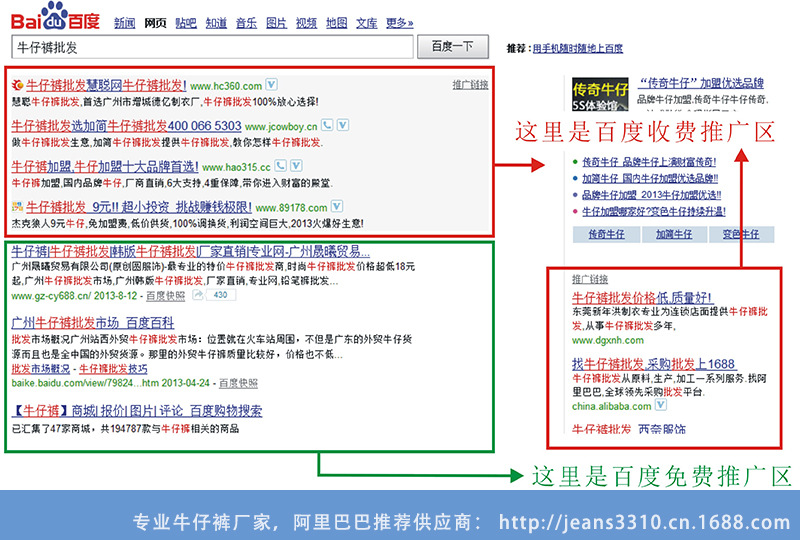Open 百度快照 for the baike.baidu.com result
This screenshot has height=540, width=800.
238,383
